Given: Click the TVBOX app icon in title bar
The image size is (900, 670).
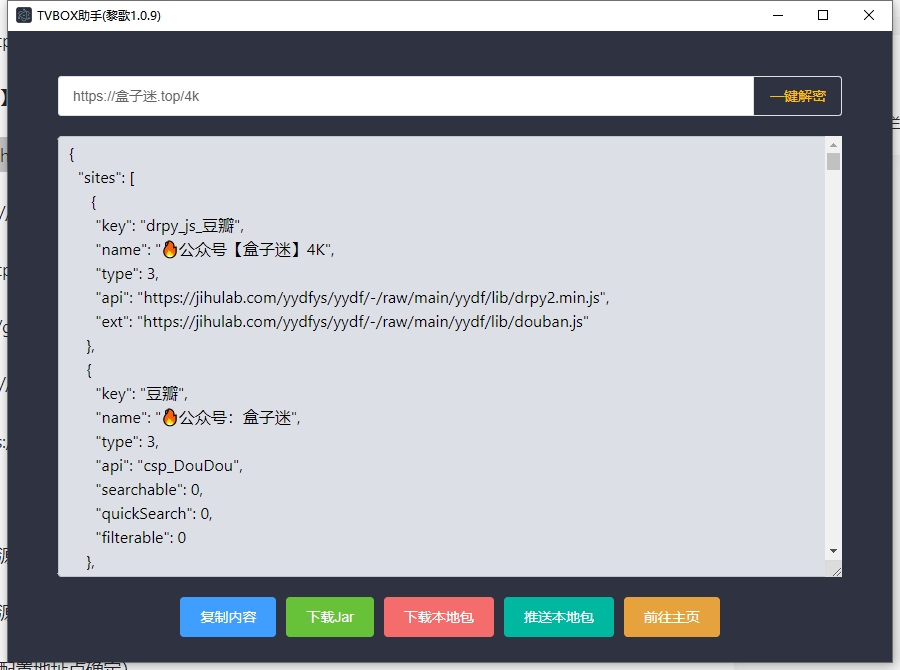Looking at the screenshot, I should (24, 15).
